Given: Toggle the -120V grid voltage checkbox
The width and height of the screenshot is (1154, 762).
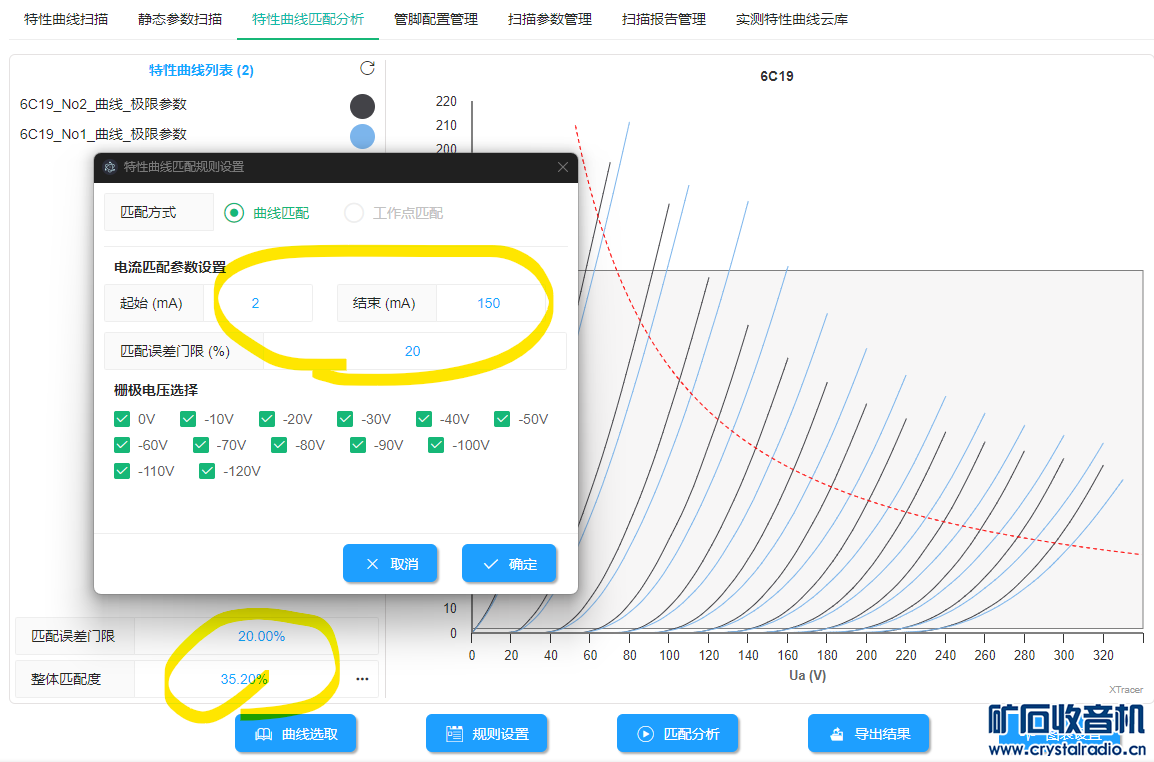Looking at the screenshot, I should pyautogui.click(x=207, y=470).
